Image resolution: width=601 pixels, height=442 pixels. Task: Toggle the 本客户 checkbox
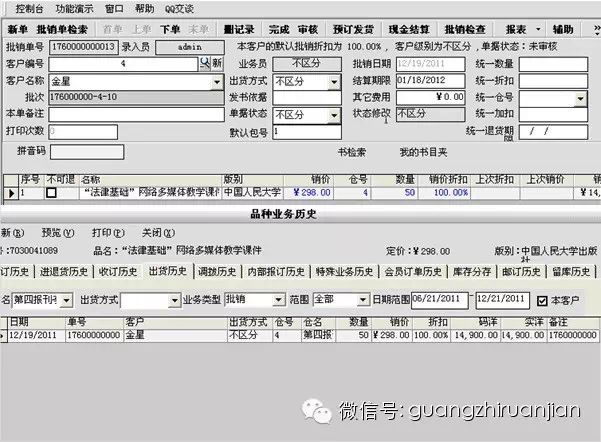542,301
